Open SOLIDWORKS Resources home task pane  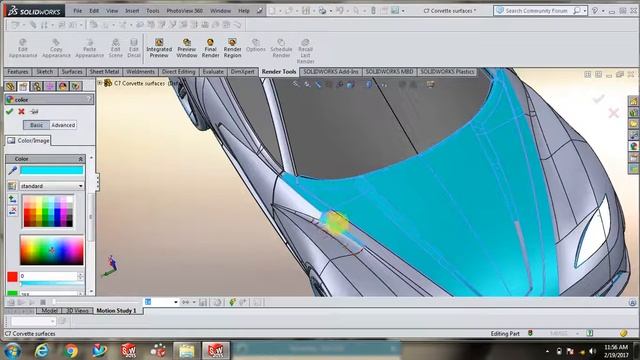633,101
